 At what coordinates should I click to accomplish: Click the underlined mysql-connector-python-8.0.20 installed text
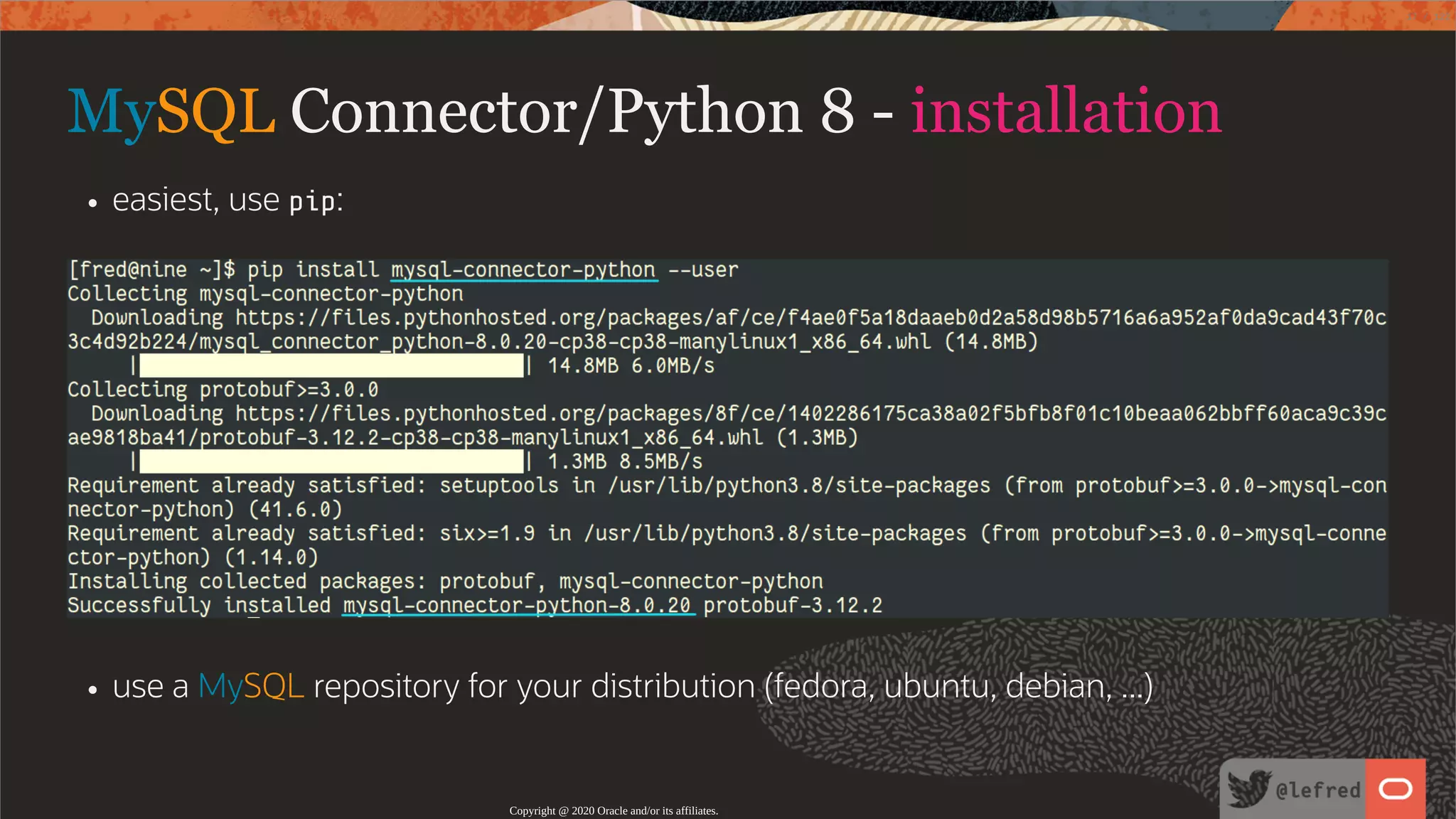pos(517,606)
